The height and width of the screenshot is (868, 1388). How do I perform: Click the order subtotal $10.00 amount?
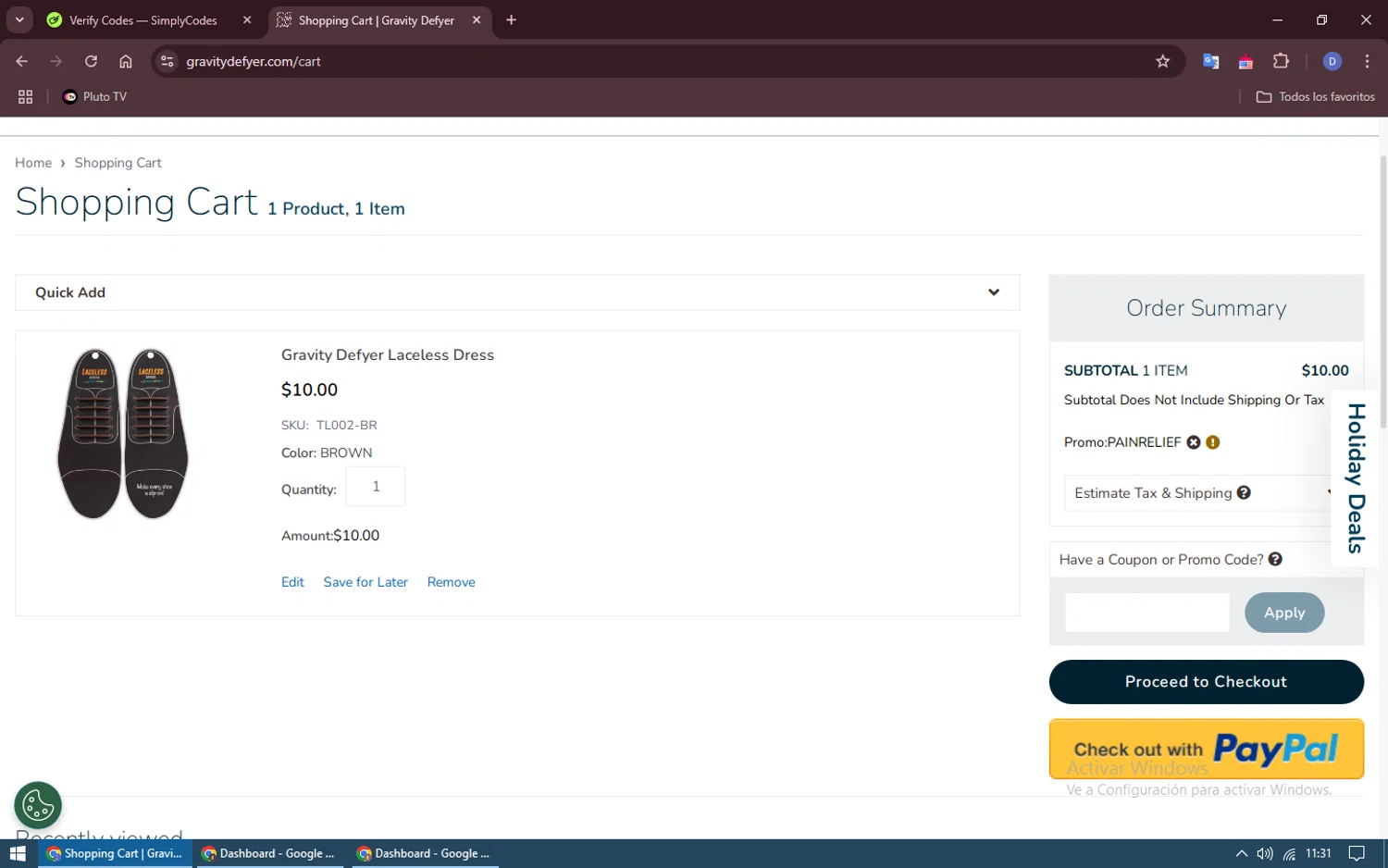1325,371
